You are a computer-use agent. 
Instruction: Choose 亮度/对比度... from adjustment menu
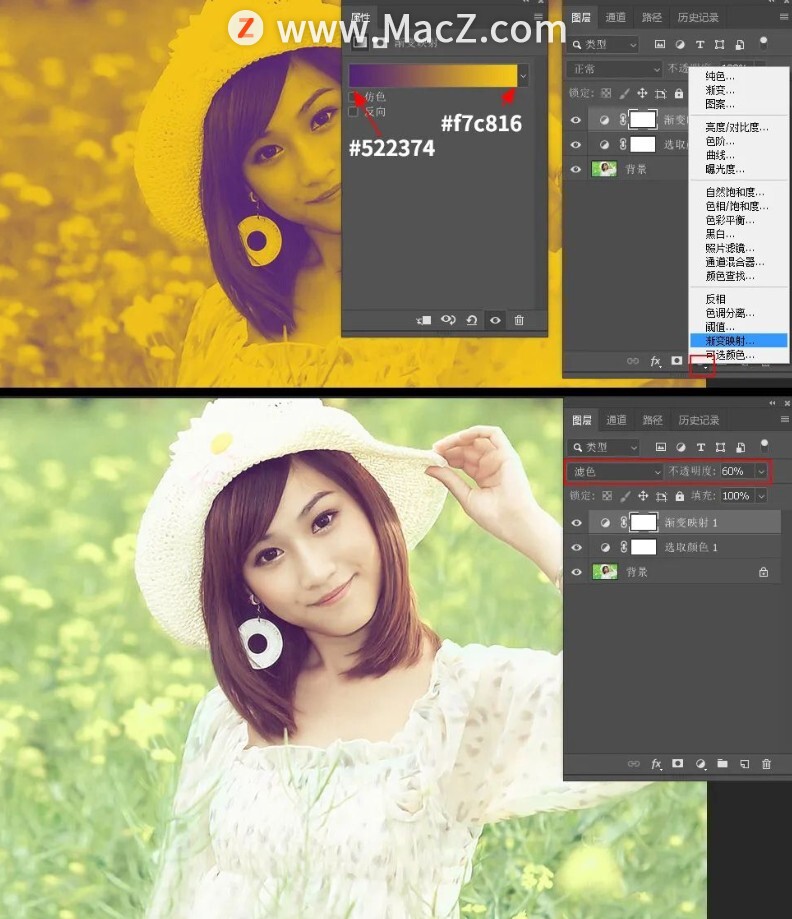click(739, 127)
